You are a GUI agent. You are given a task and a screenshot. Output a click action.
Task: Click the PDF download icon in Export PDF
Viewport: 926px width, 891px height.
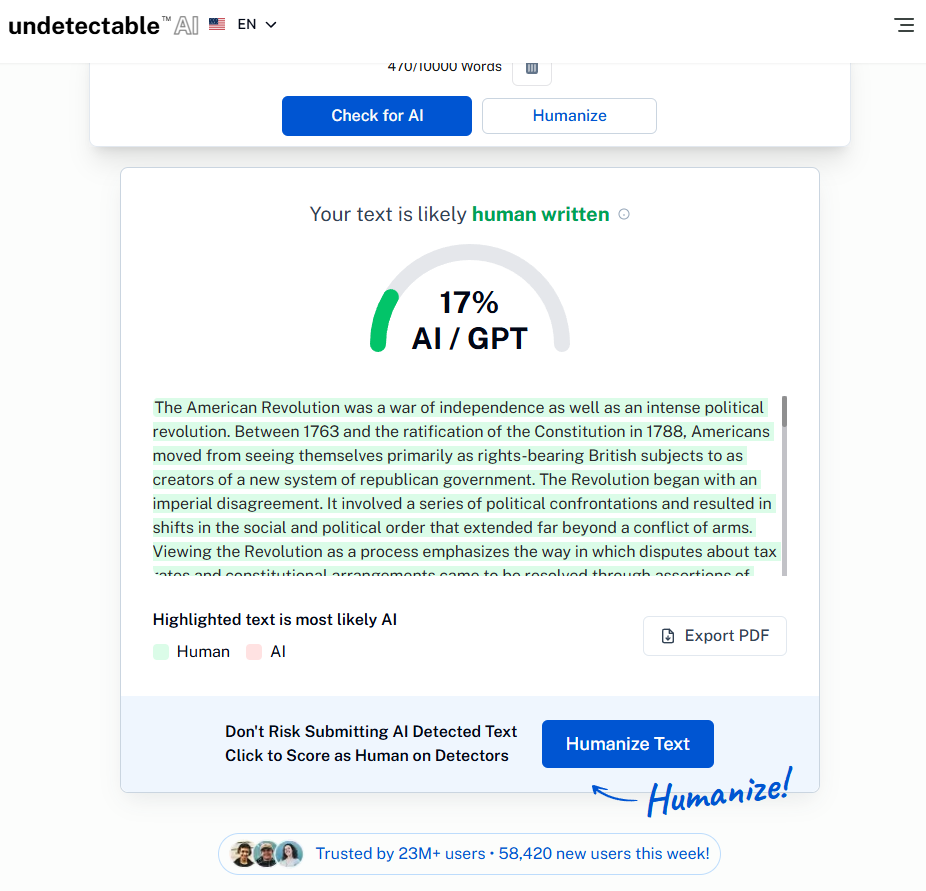pyautogui.click(x=667, y=636)
